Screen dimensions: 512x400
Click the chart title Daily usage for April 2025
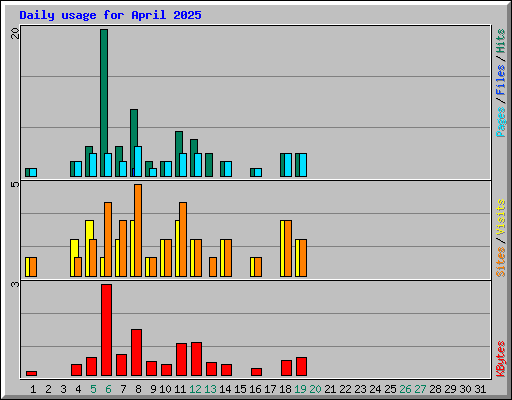click(110, 15)
